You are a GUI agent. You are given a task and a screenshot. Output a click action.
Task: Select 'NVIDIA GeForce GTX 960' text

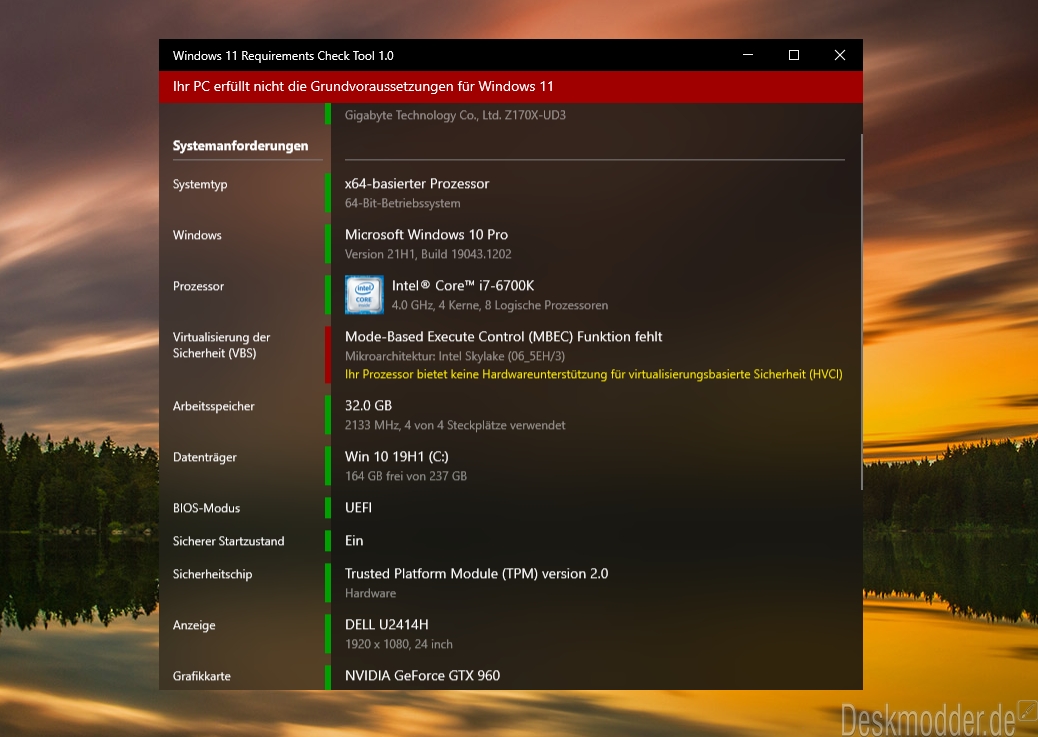(422, 675)
